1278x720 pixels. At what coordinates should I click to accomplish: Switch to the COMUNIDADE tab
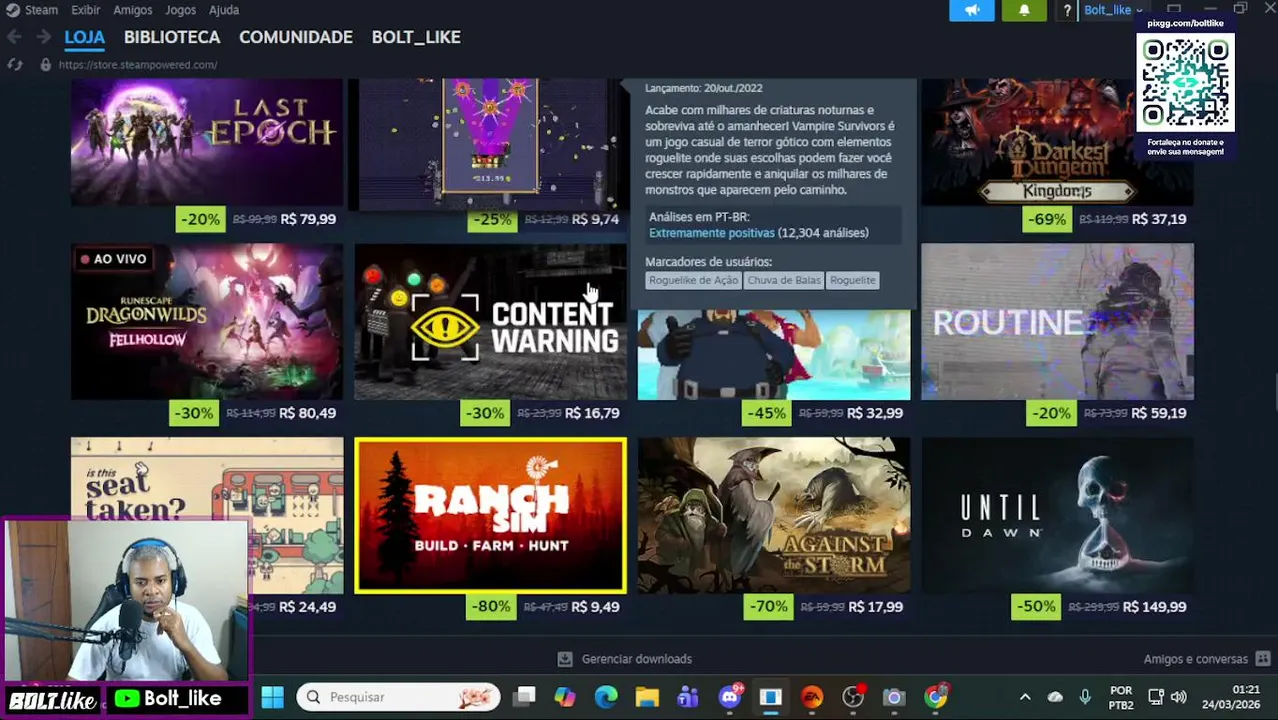tap(296, 37)
